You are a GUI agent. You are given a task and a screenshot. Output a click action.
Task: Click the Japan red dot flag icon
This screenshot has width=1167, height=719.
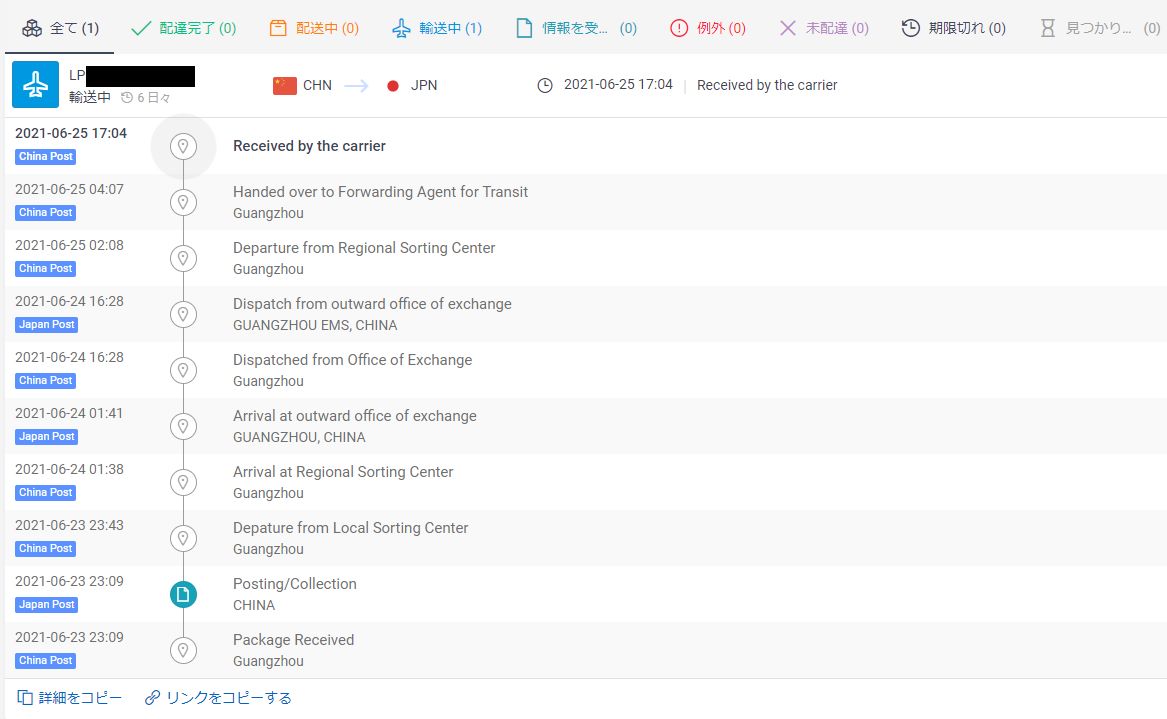(x=393, y=86)
